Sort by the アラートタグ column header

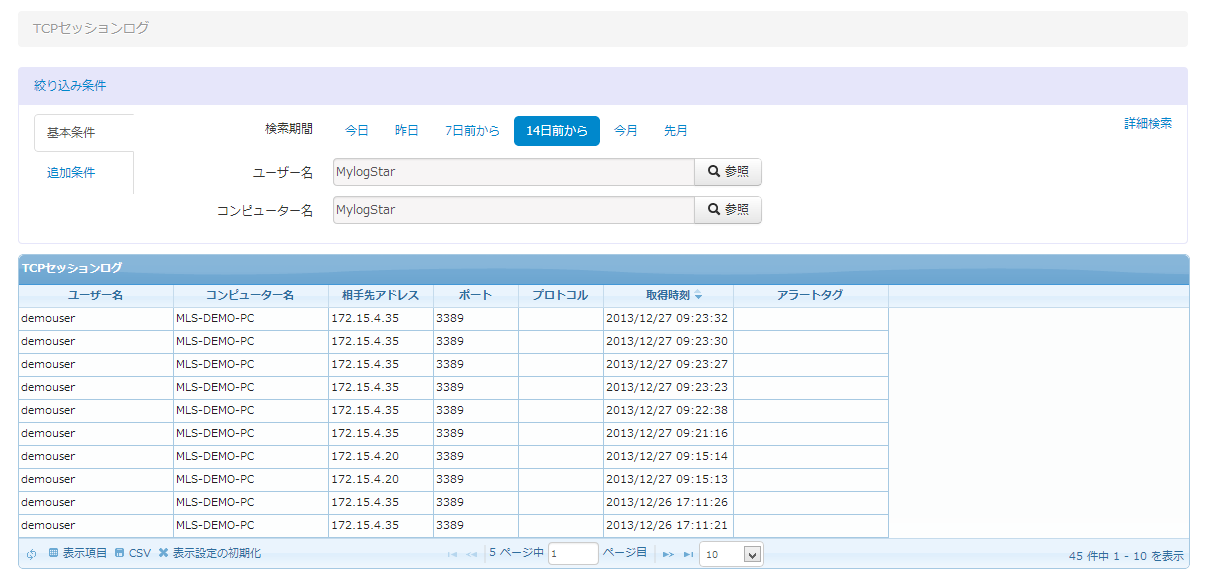[x=811, y=296]
